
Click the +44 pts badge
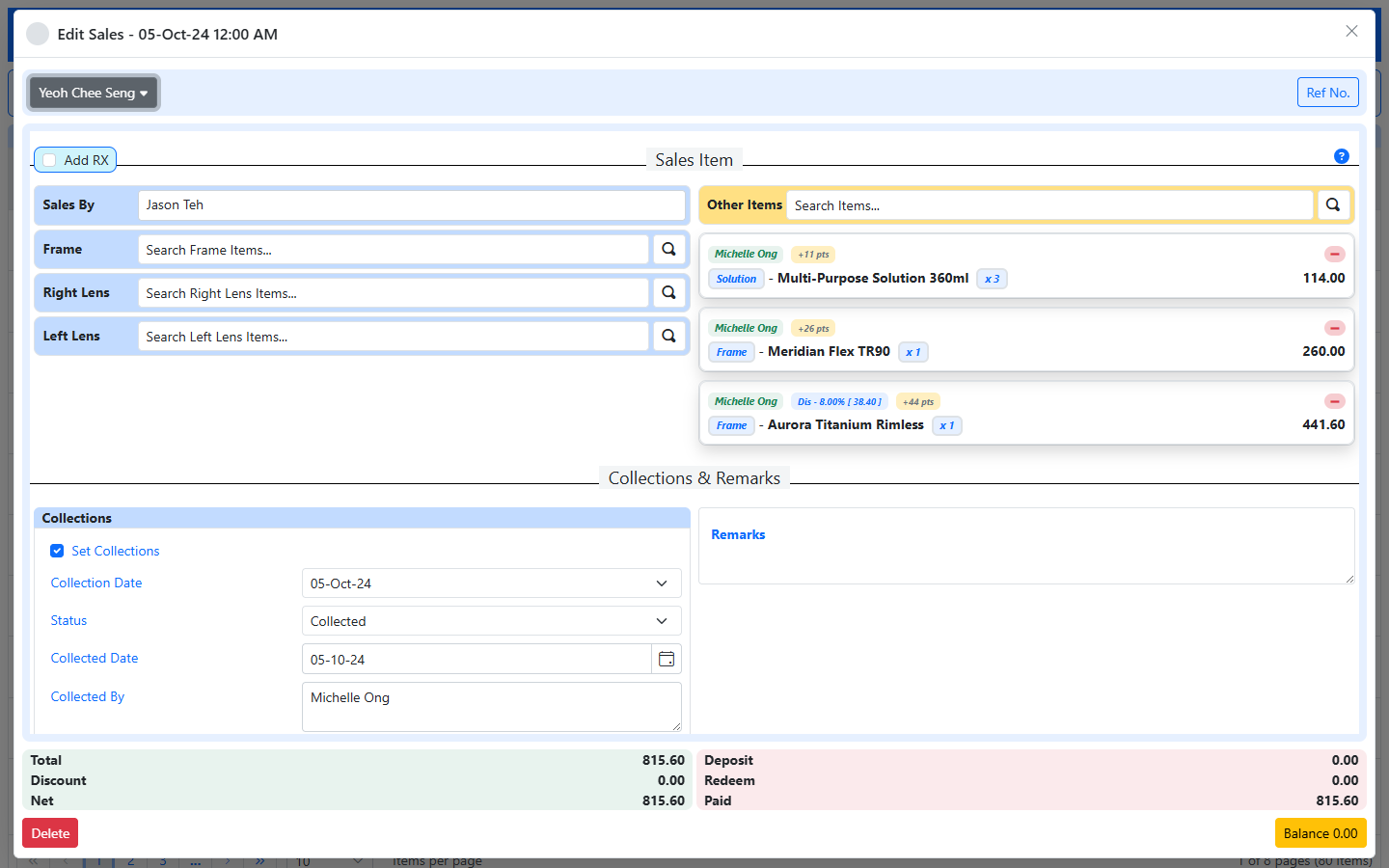pos(918,401)
